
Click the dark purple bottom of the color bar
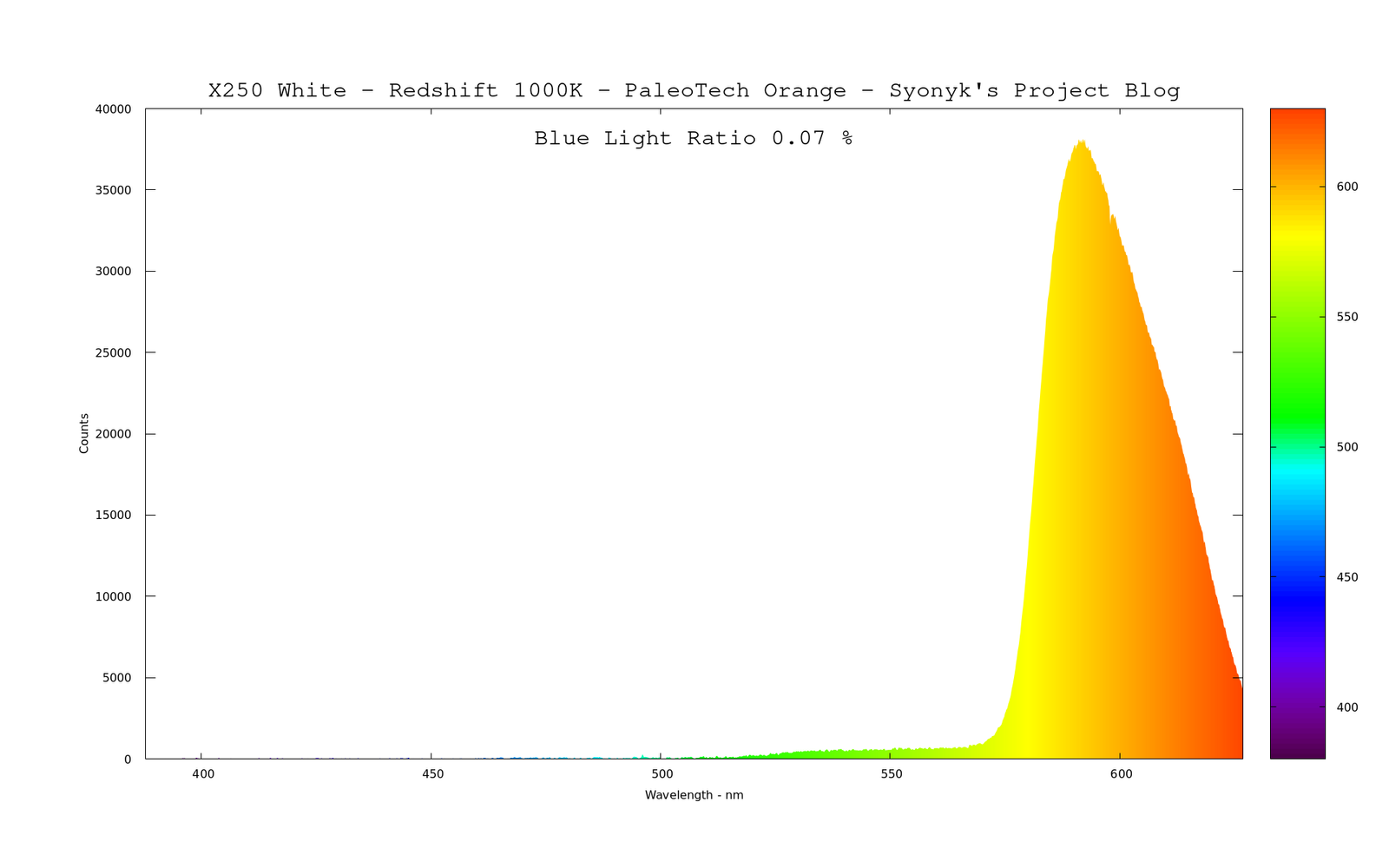click(1297, 748)
